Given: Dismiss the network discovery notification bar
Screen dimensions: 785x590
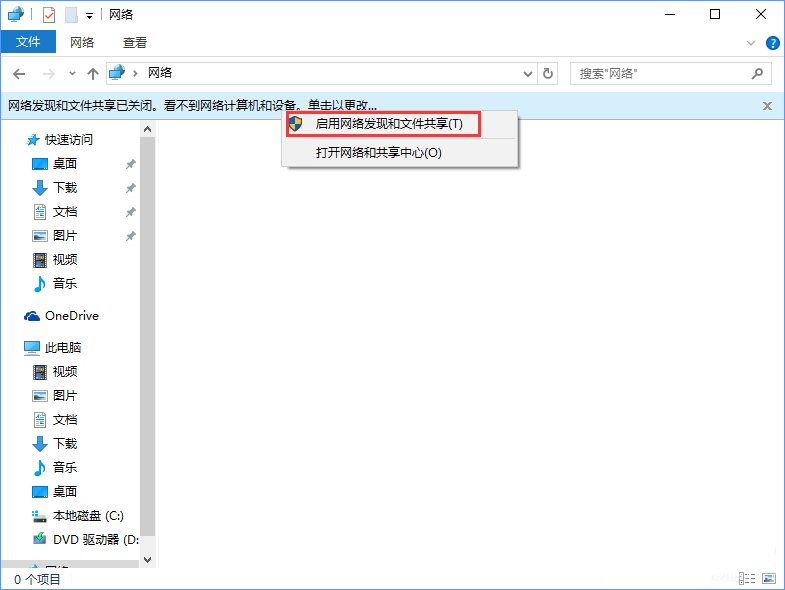Looking at the screenshot, I should [x=767, y=105].
